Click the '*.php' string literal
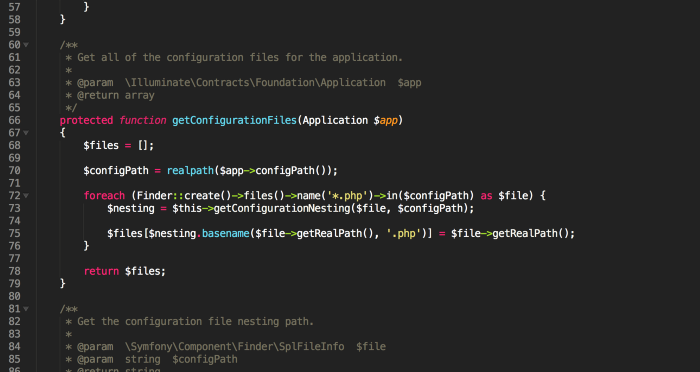 [x=347, y=196]
